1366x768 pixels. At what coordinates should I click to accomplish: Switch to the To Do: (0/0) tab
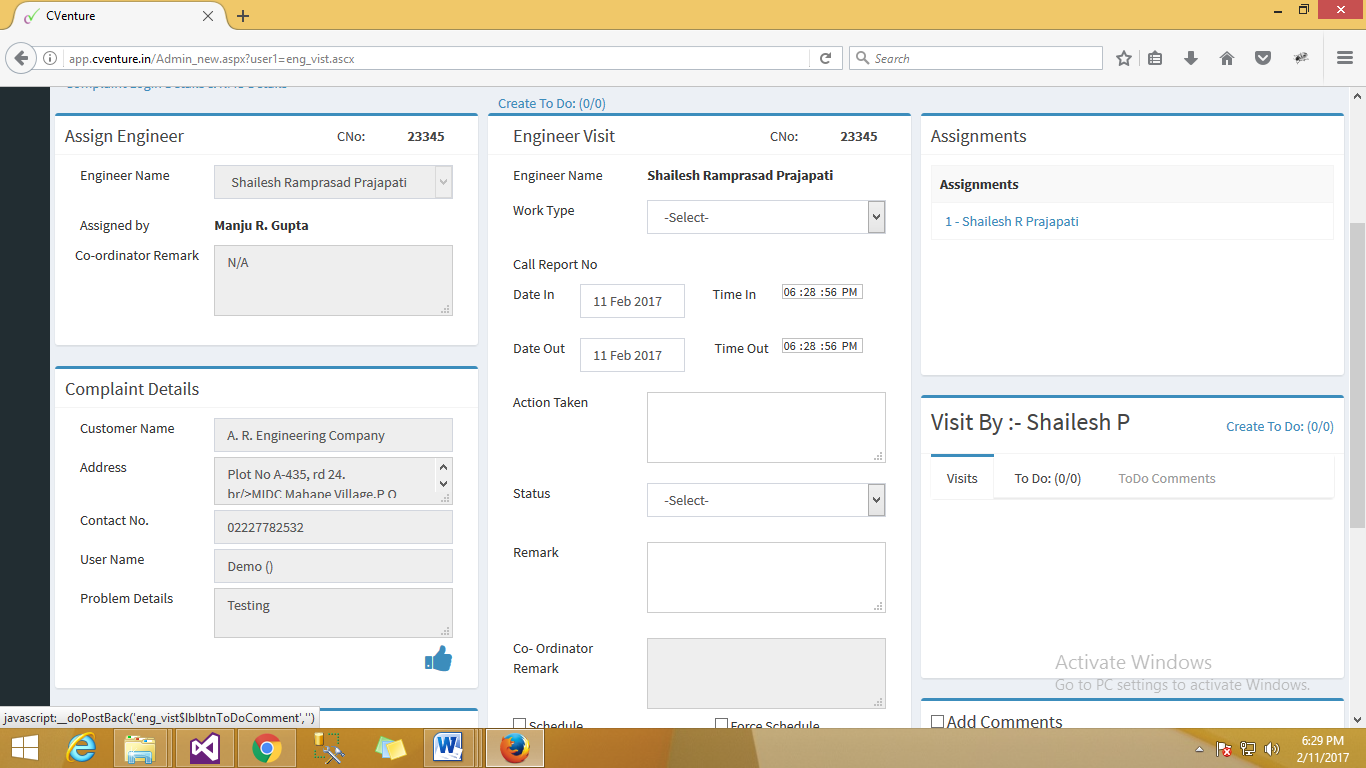coord(1047,478)
